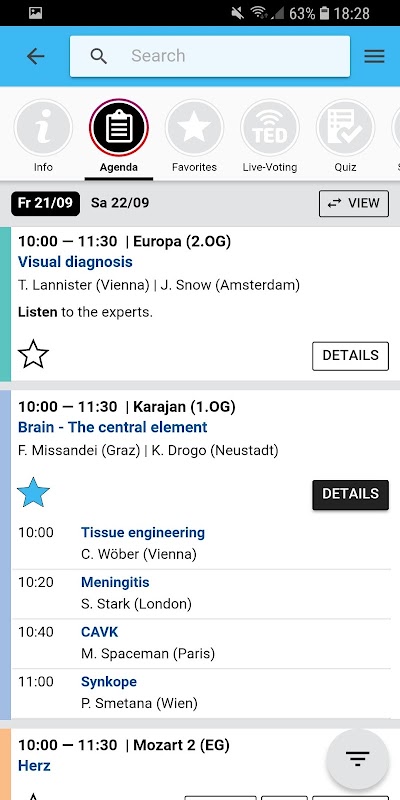This screenshot has height=800, width=400.
Task: Open DETAILS for Brain session
Action: click(351, 494)
